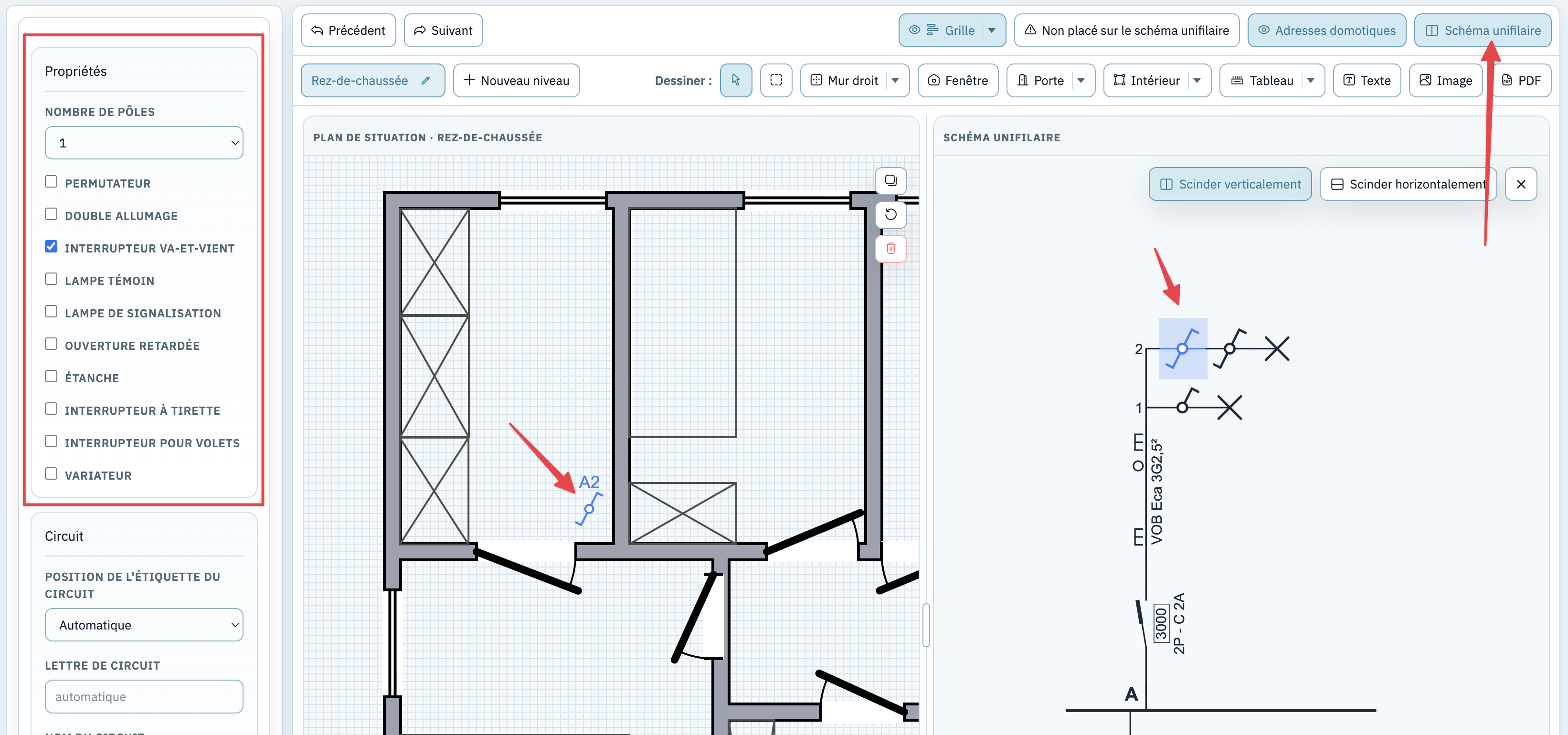Show items not placed on schéma unifilaire
1568x735 pixels.
click(1127, 31)
